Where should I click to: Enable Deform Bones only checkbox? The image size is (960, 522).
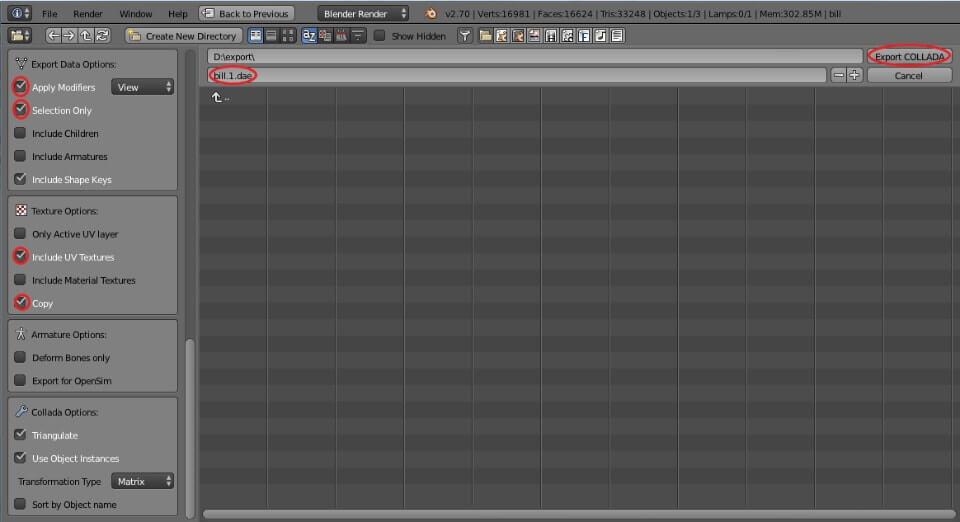point(20,357)
